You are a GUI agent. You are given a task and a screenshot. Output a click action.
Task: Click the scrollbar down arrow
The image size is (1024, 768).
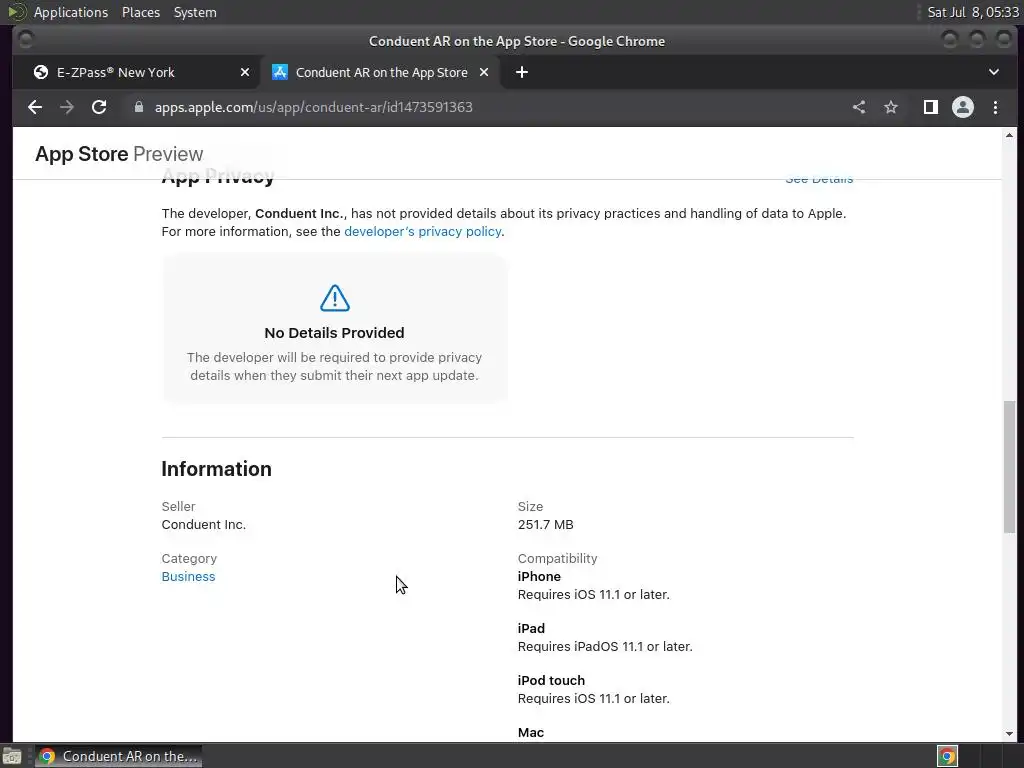pos(1009,734)
